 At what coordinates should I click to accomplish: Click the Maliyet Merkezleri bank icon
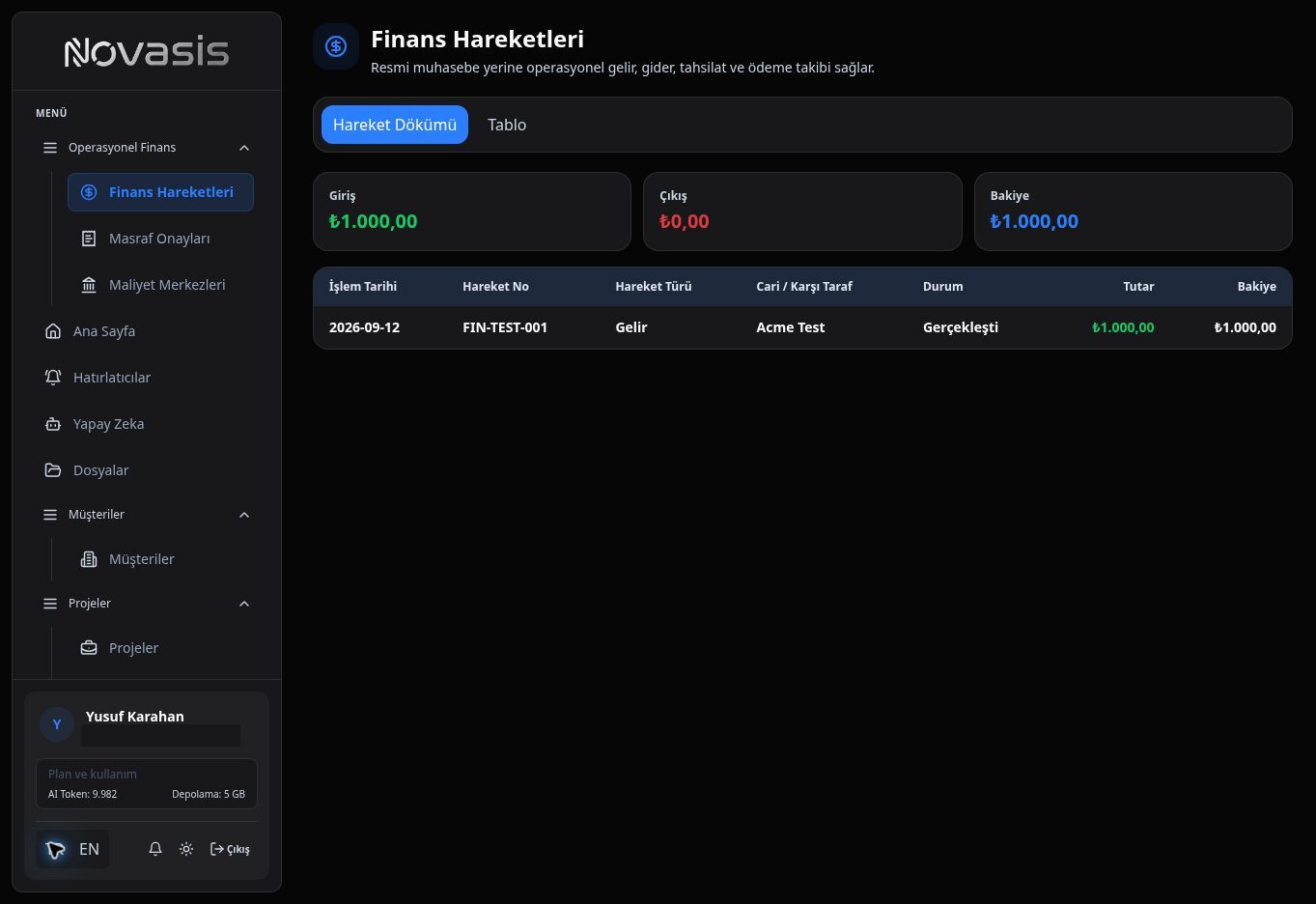click(x=89, y=285)
